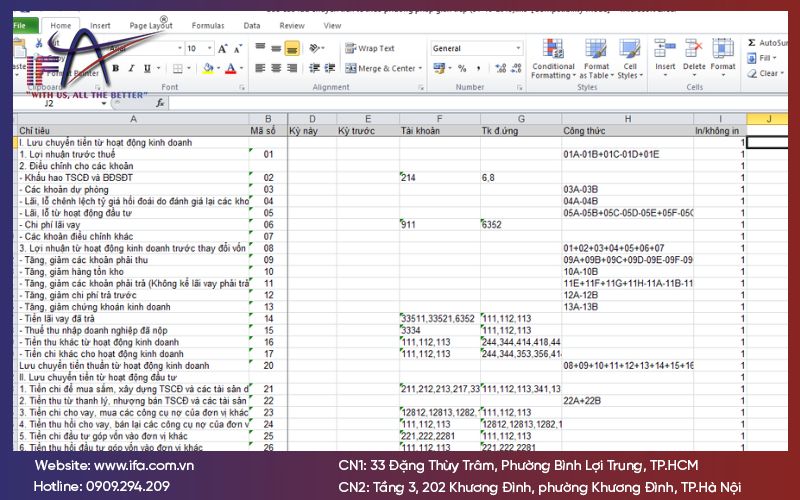This screenshot has width=800, height=500.
Task: Select cell '- Chi phí lãi vay'
Action: click(133, 224)
